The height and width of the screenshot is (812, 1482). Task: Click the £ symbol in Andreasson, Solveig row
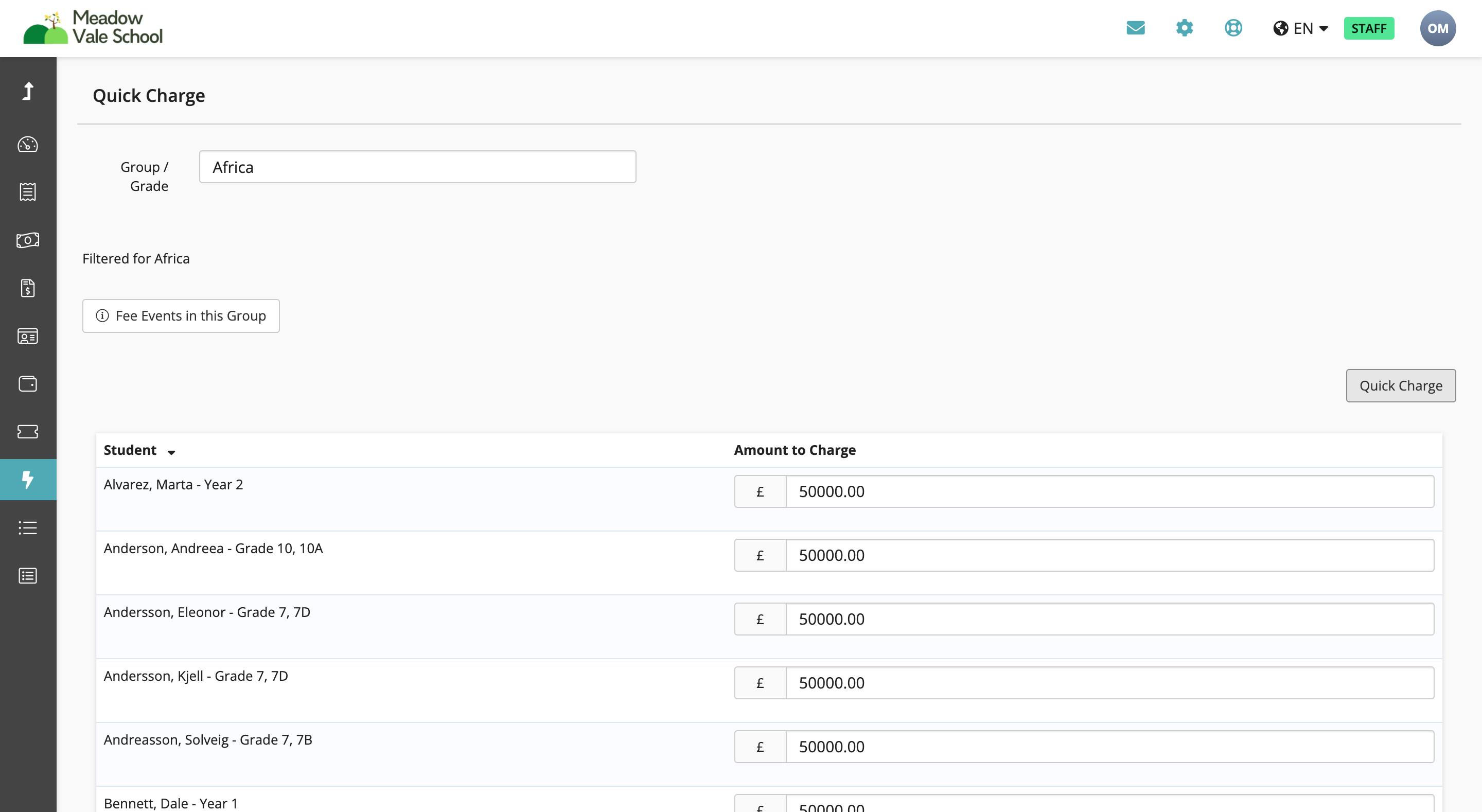(760, 747)
